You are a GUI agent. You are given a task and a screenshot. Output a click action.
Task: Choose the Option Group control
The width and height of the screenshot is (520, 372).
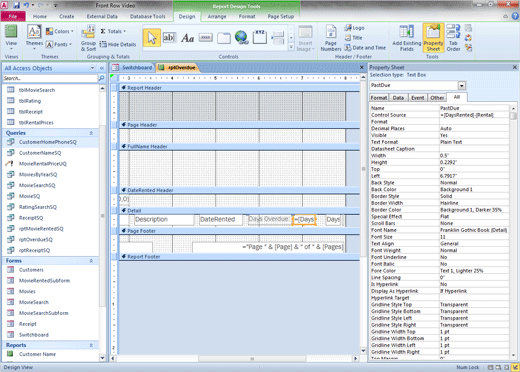[260, 37]
